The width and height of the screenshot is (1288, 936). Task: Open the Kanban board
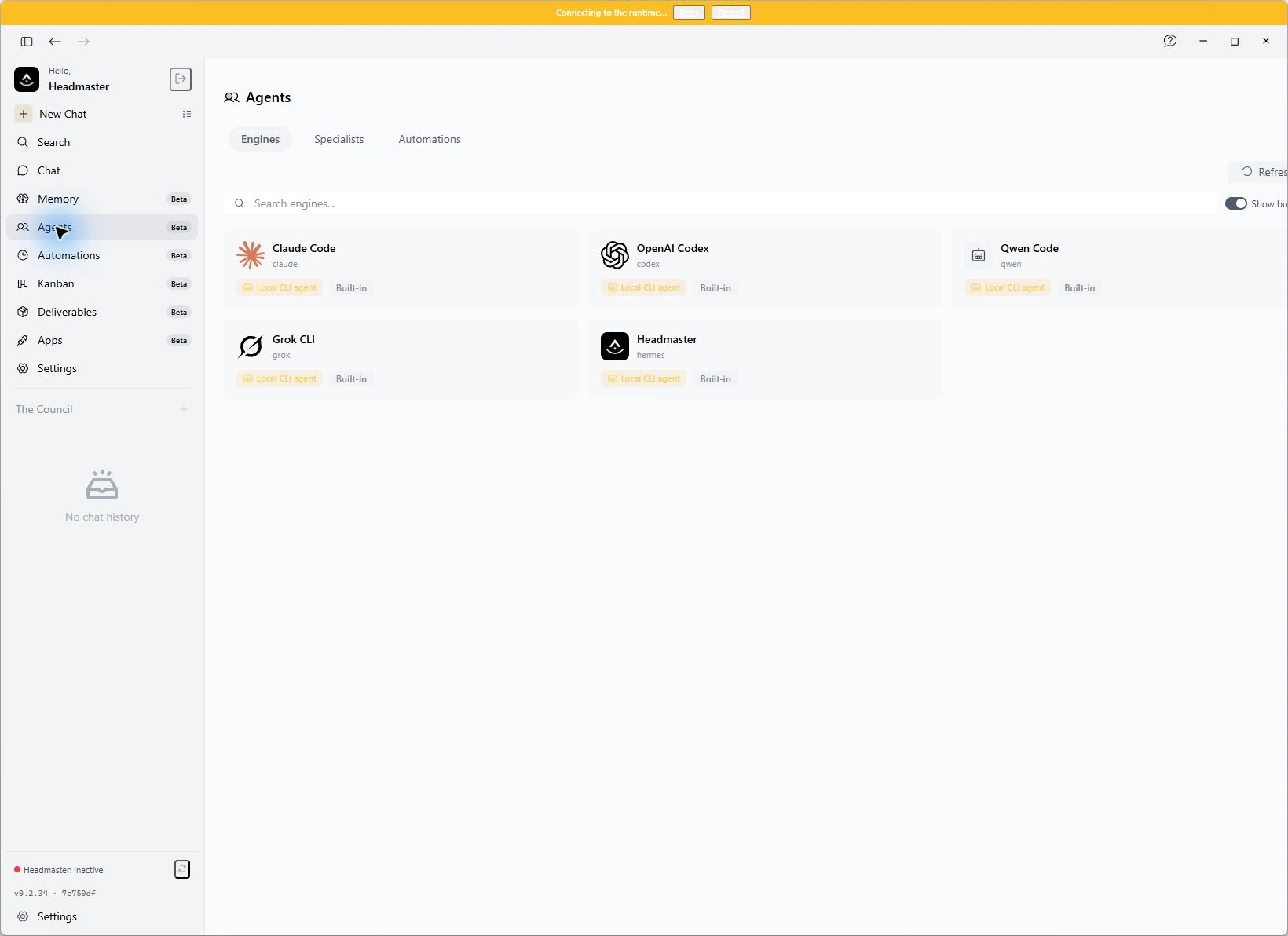(x=102, y=283)
